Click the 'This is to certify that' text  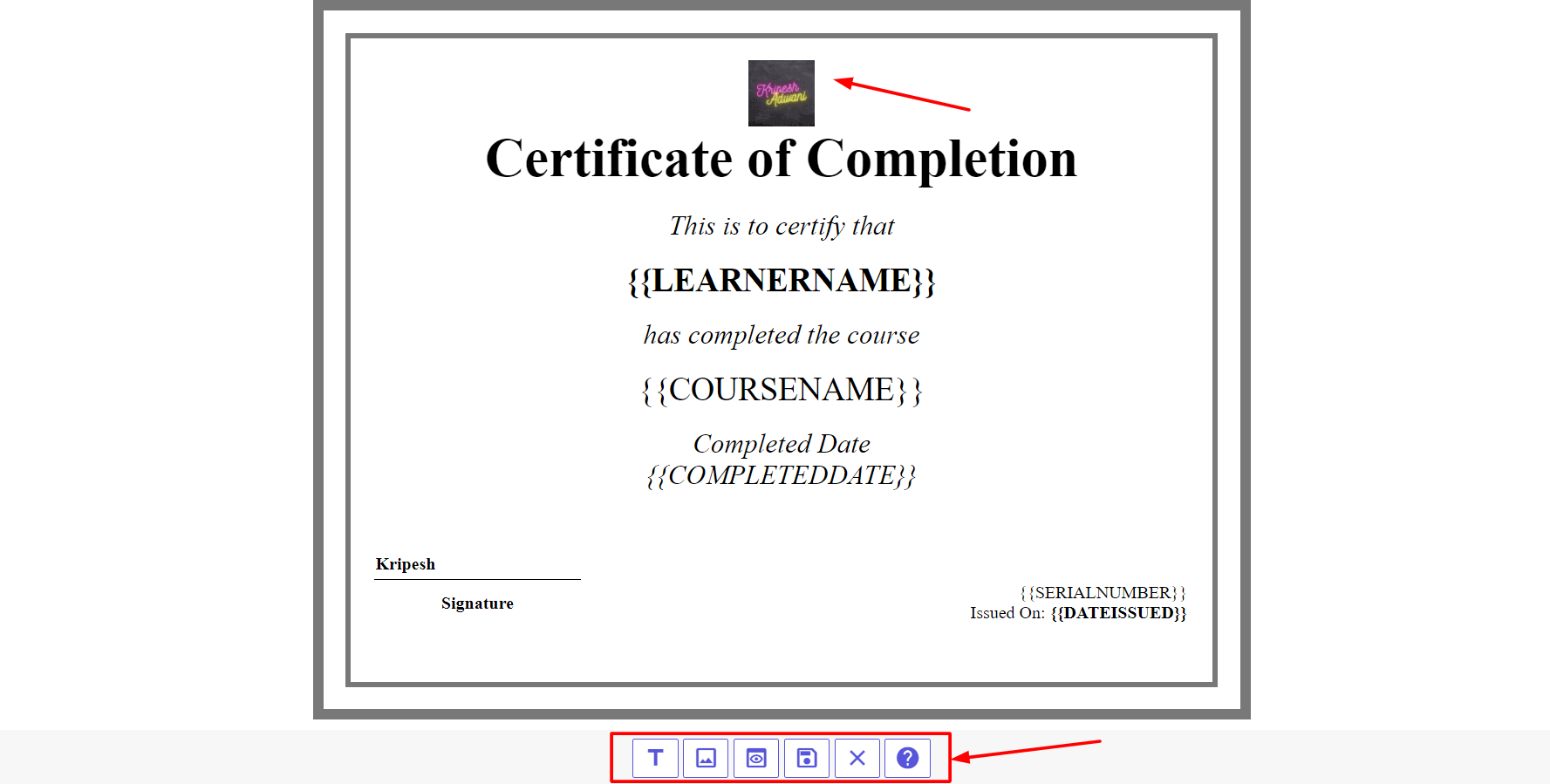click(781, 226)
